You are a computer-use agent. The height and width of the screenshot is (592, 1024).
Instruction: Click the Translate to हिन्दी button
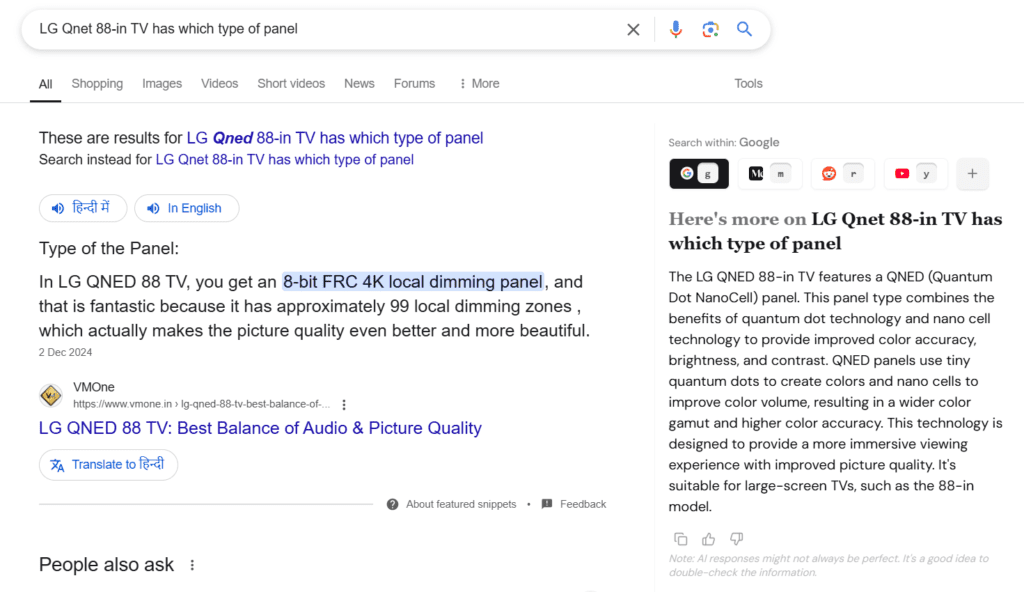coord(108,465)
